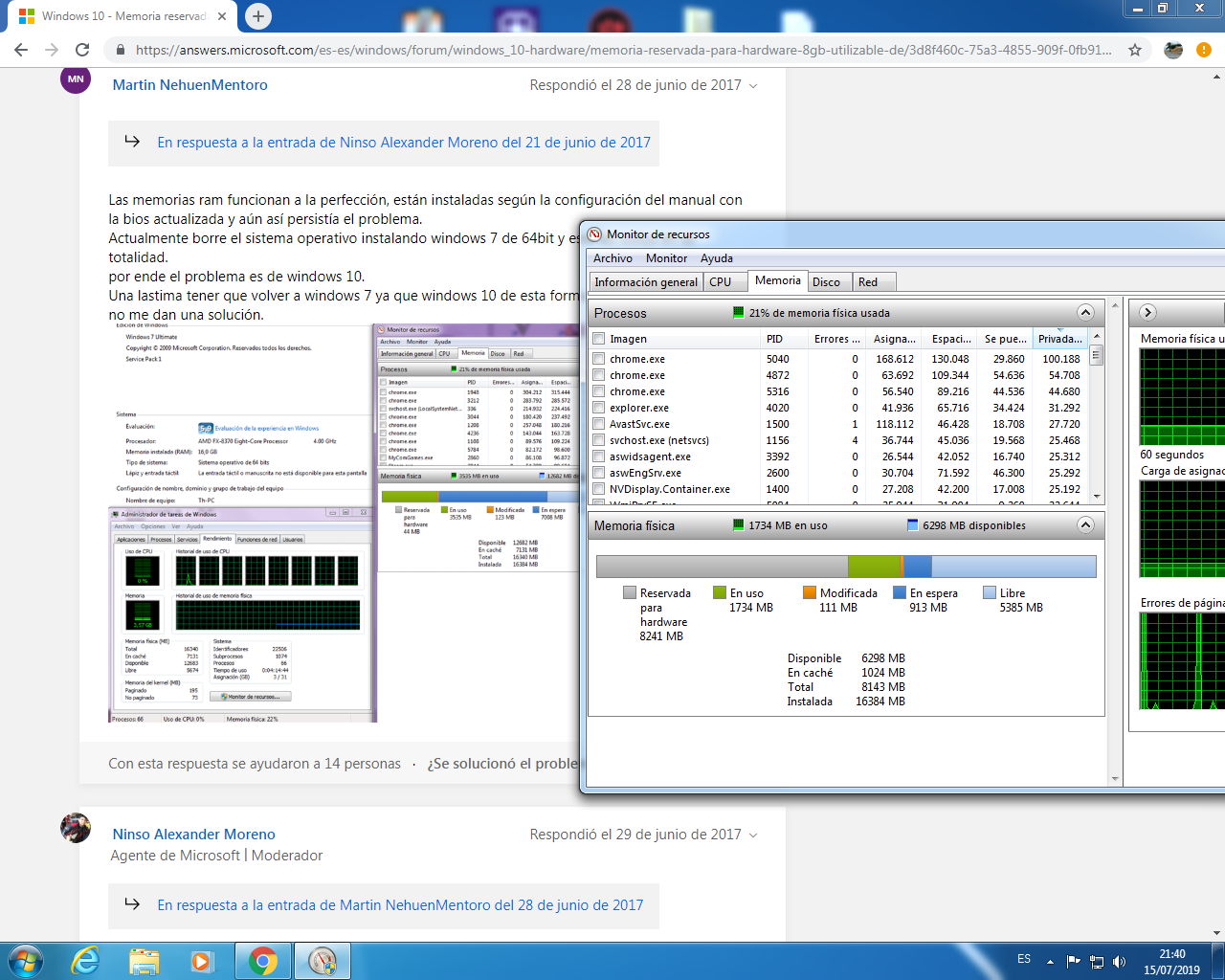Switch to the Información general tab
The image size is (1225, 980).
tap(646, 282)
